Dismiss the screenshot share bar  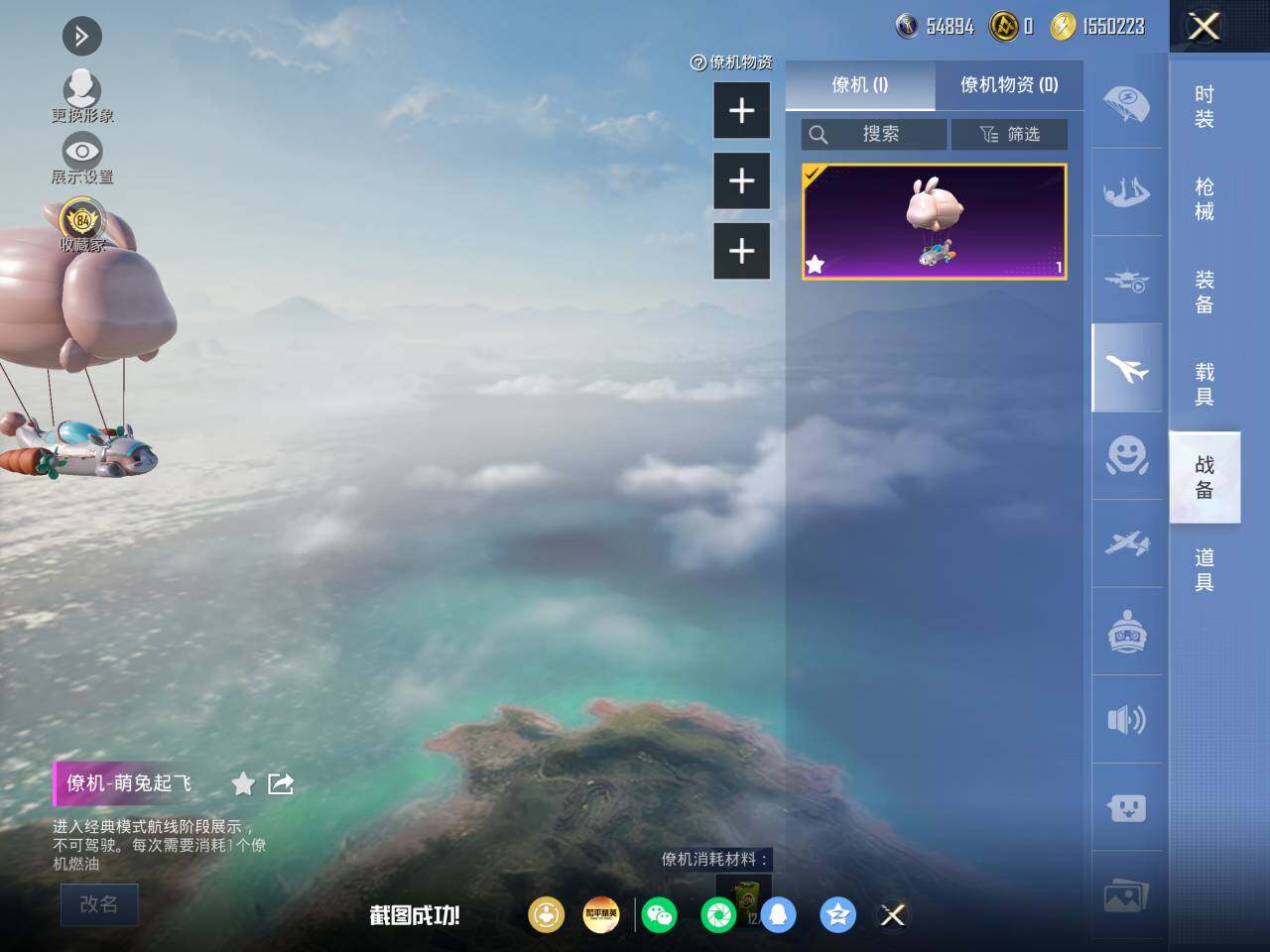point(893,915)
